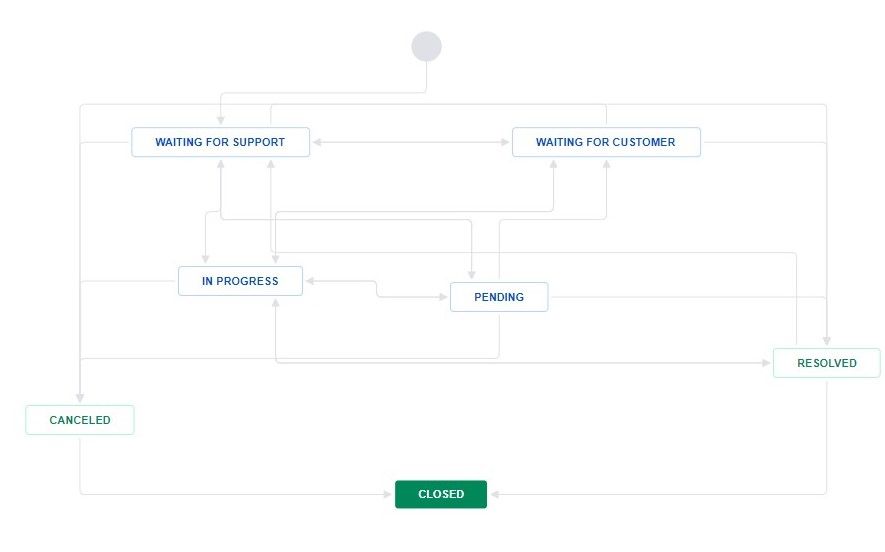Click arrowhead entering PENDING from the left
This screenshot has height=552, width=885.
444,297
